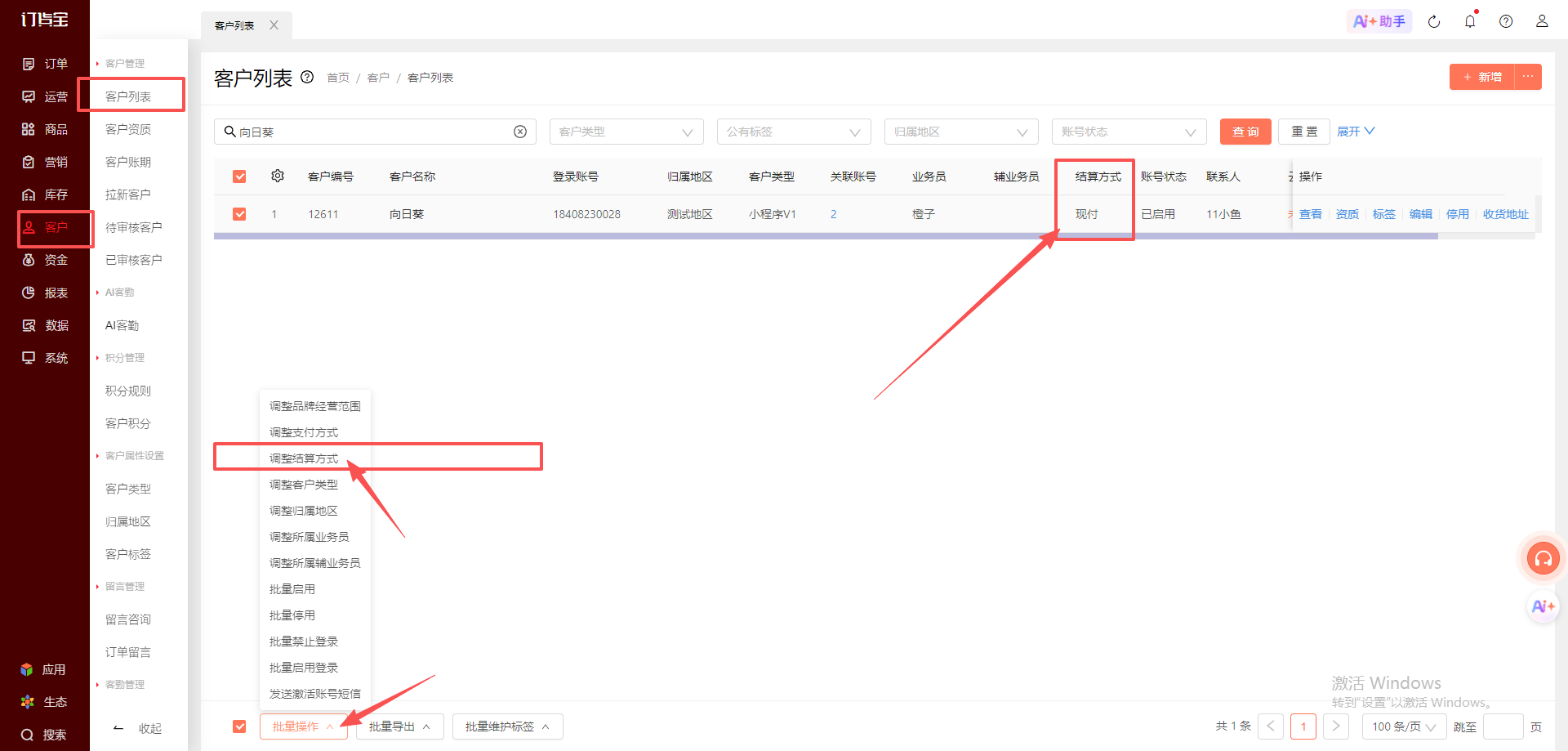The height and width of the screenshot is (751, 1568).
Task: Open the 数据 sidebar module
Action: pos(45,325)
